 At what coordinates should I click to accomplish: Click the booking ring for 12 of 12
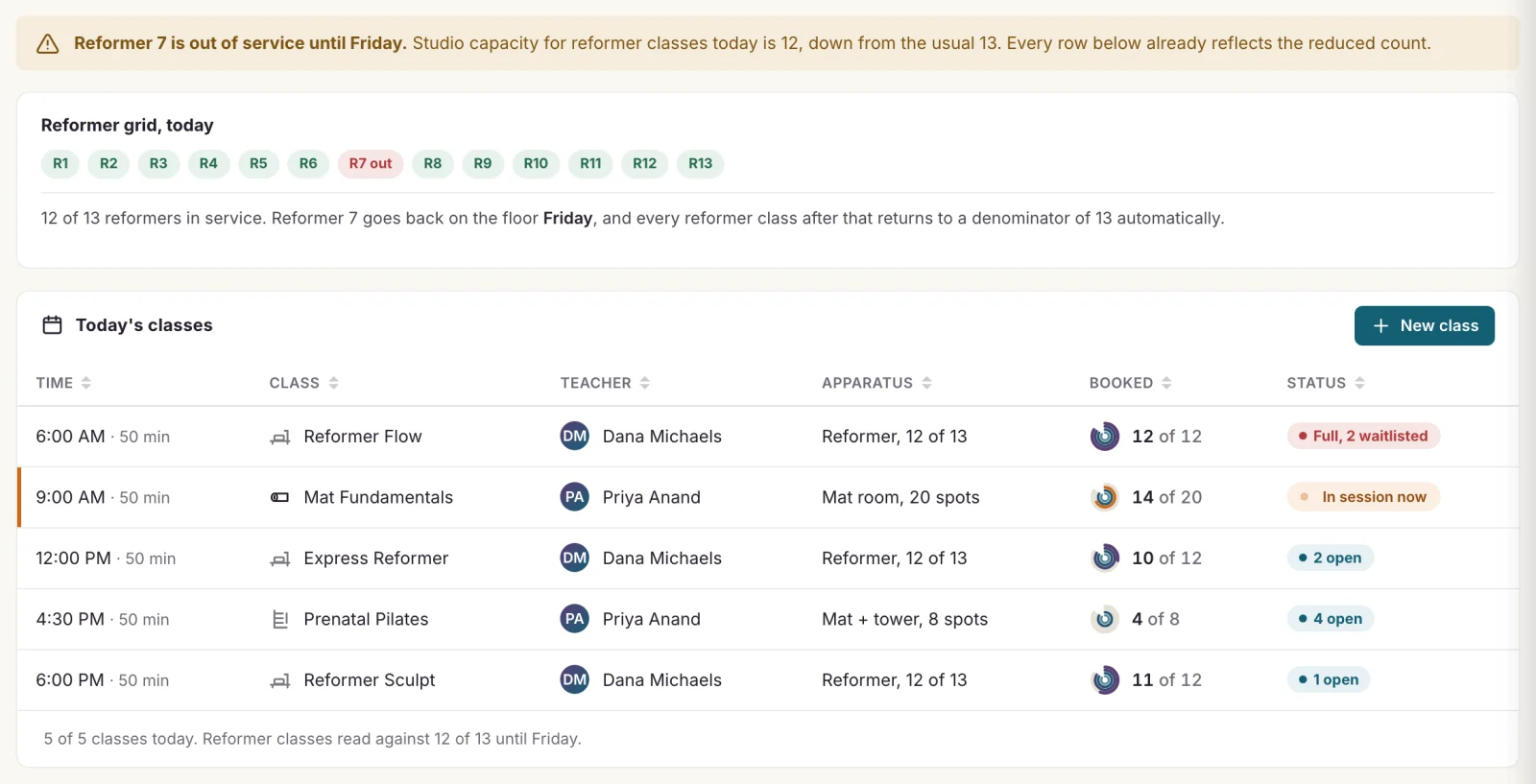point(1105,437)
